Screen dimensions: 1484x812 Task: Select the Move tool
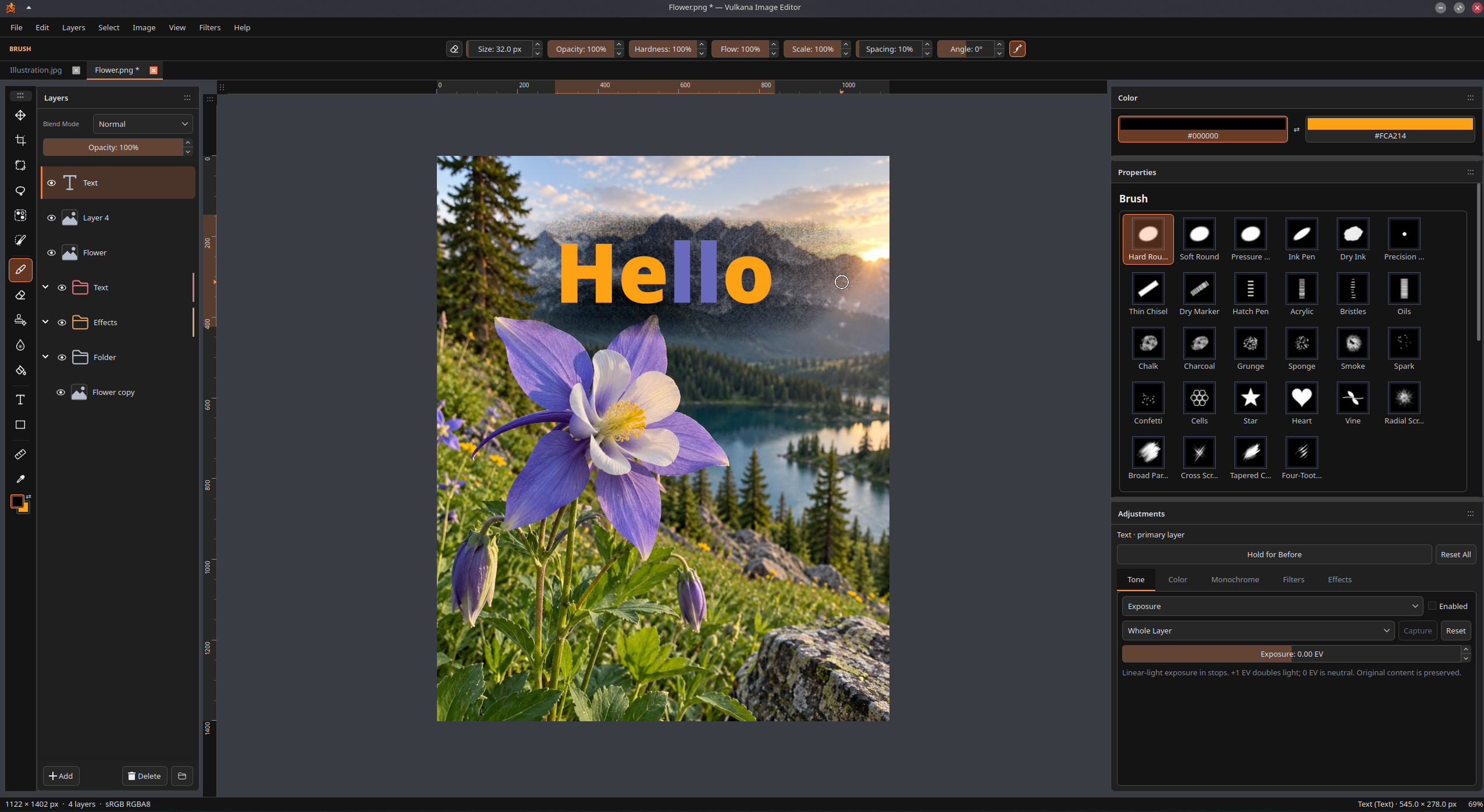point(20,115)
